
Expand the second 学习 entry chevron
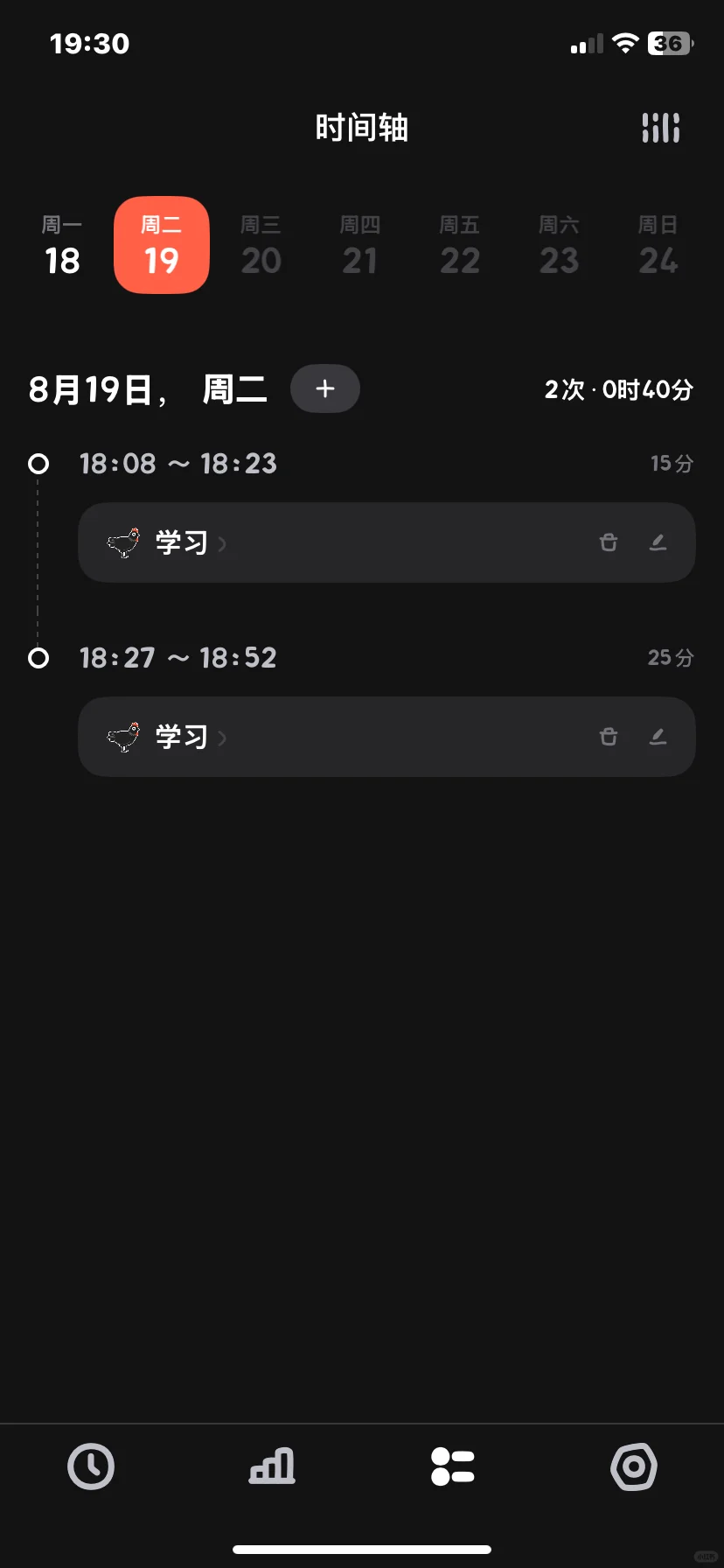pyautogui.click(x=222, y=738)
